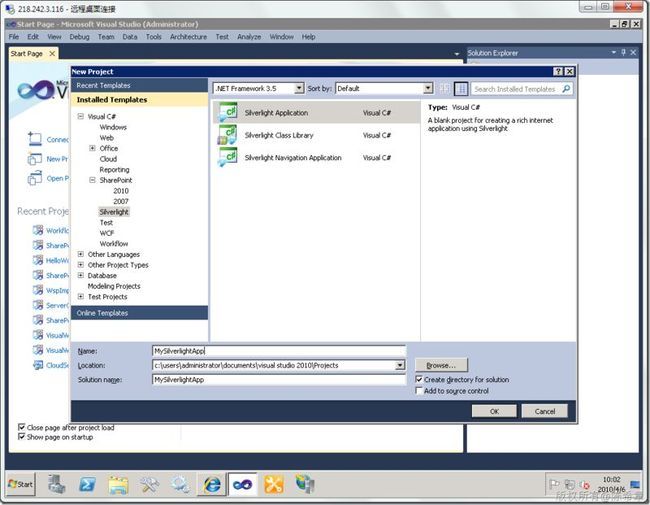The height and width of the screenshot is (505, 650).
Task: Activate the Visual Studio taskbar icon
Action: coord(243,484)
